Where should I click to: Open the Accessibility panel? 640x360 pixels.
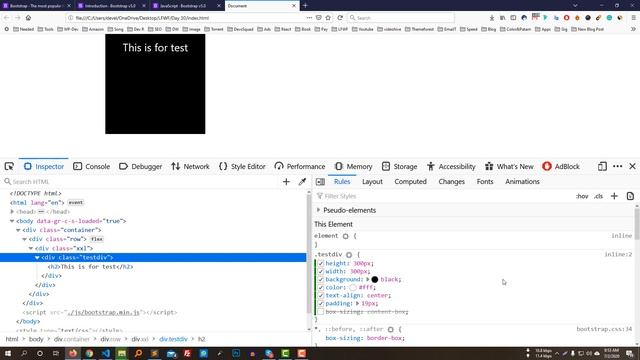pyautogui.click(x=451, y=167)
